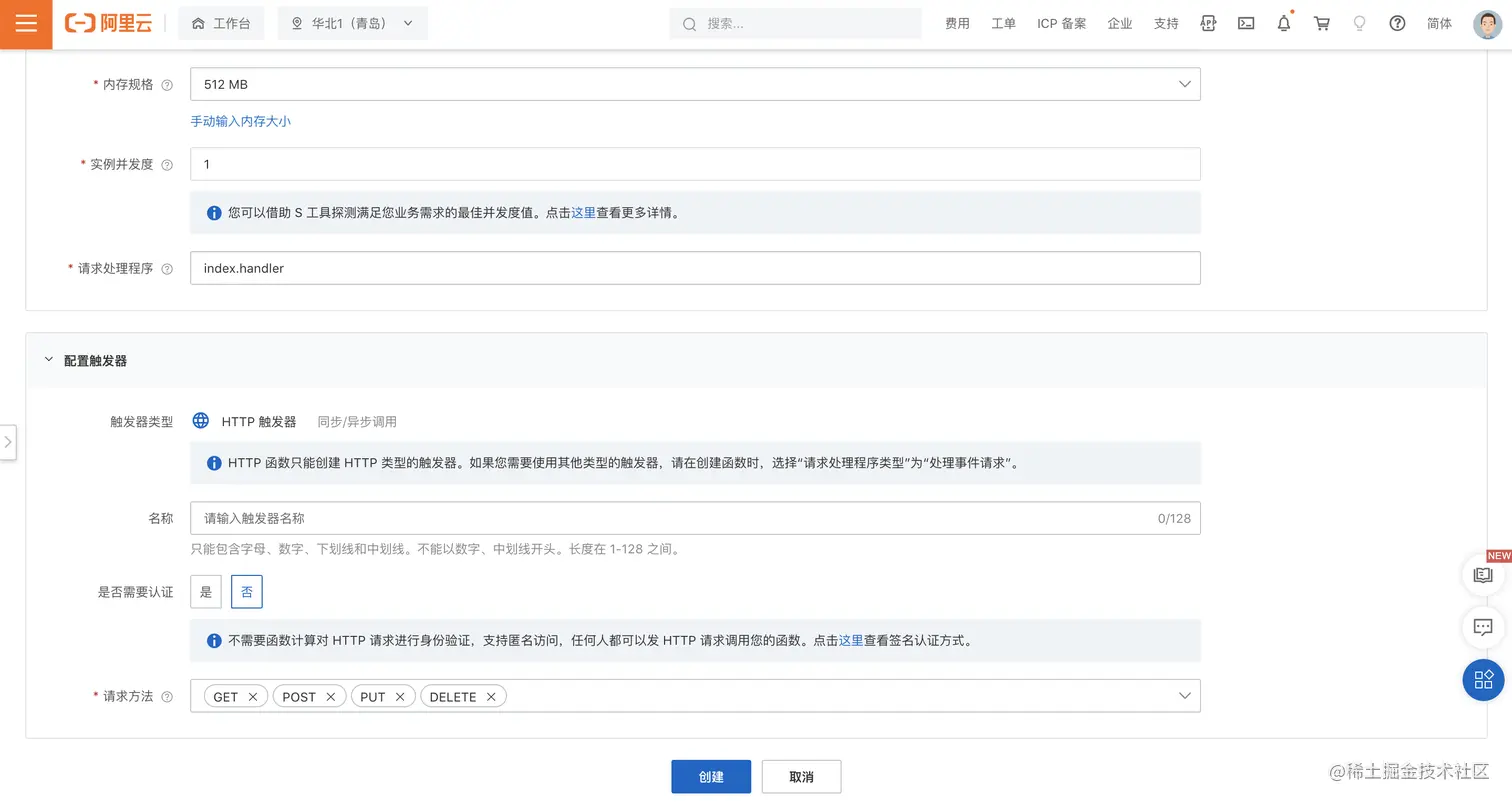This screenshot has height=804, width=1512.
Task: Click the trigger name input field
Action: pos(695,519)
